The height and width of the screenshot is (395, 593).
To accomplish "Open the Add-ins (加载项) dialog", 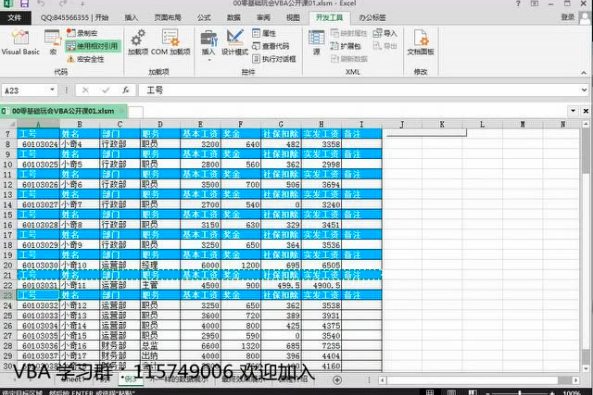I will click(138, 42).
